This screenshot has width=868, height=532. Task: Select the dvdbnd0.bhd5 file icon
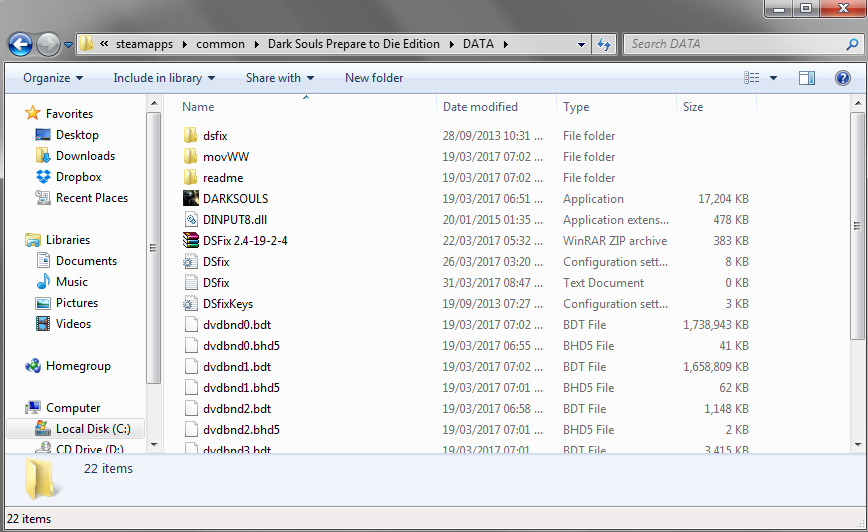point(190,345)
